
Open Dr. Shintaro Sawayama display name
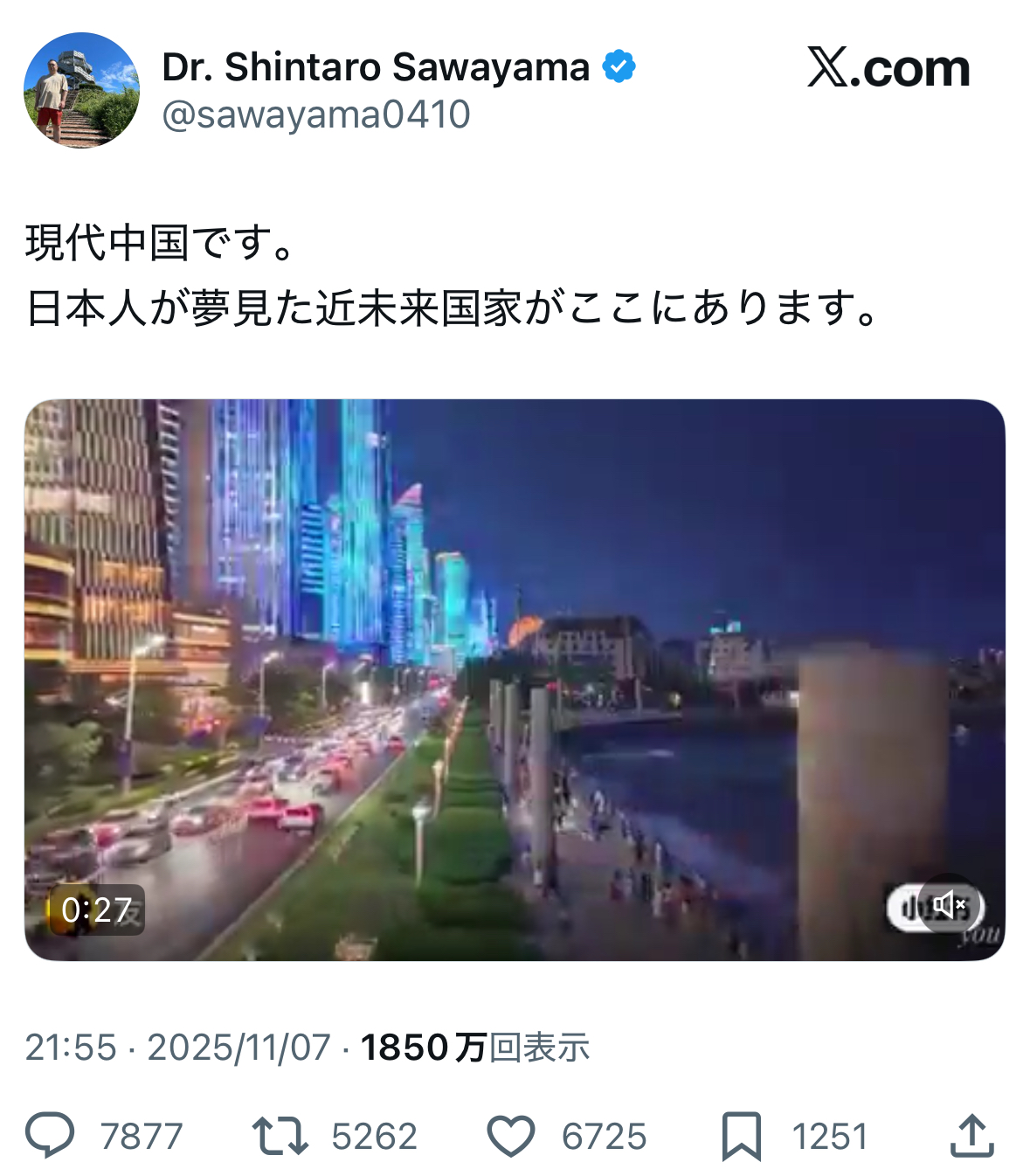tap(376, 67)
